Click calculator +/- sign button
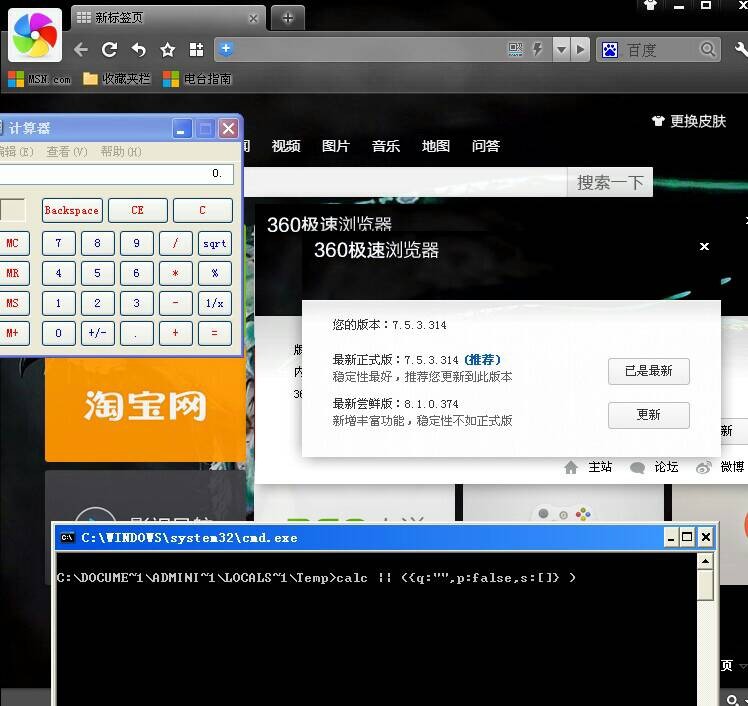The width and height of the screenshot is (748, 706). [x=97, y=333]
